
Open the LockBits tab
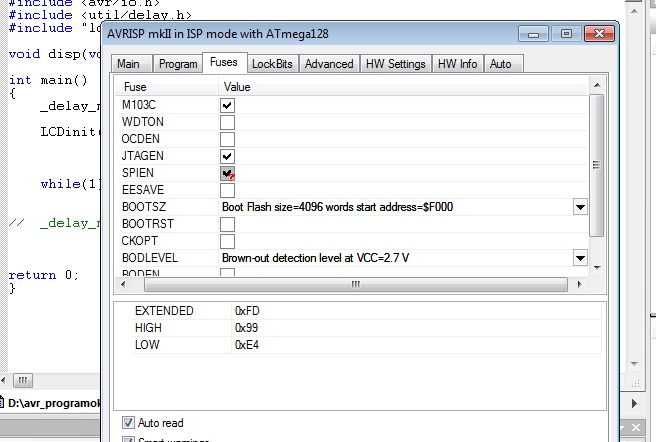click(272, 64)
